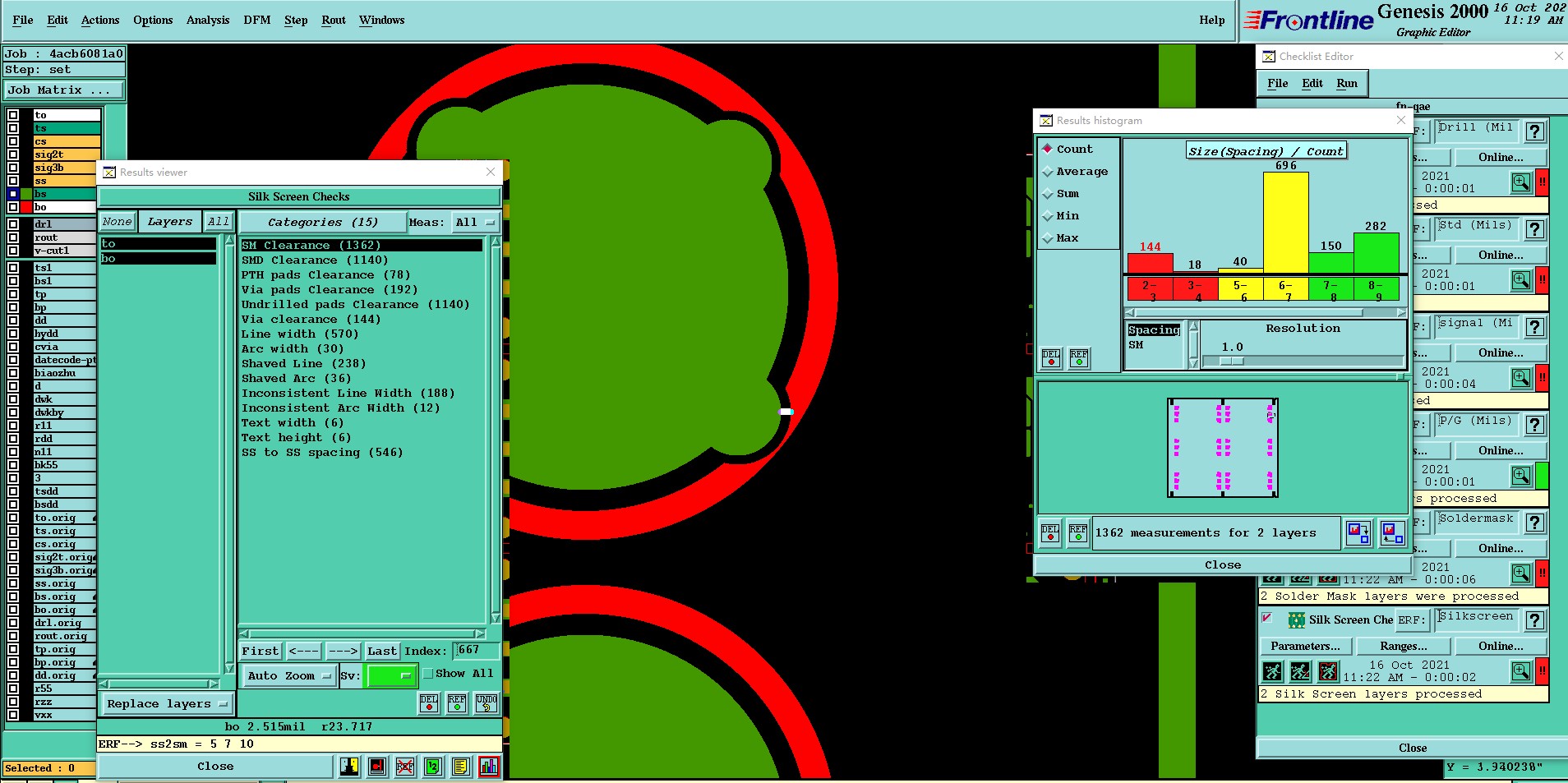Open the Rout menu
This screenshot has width=1568, height=783.
click(x=333, y=20)
